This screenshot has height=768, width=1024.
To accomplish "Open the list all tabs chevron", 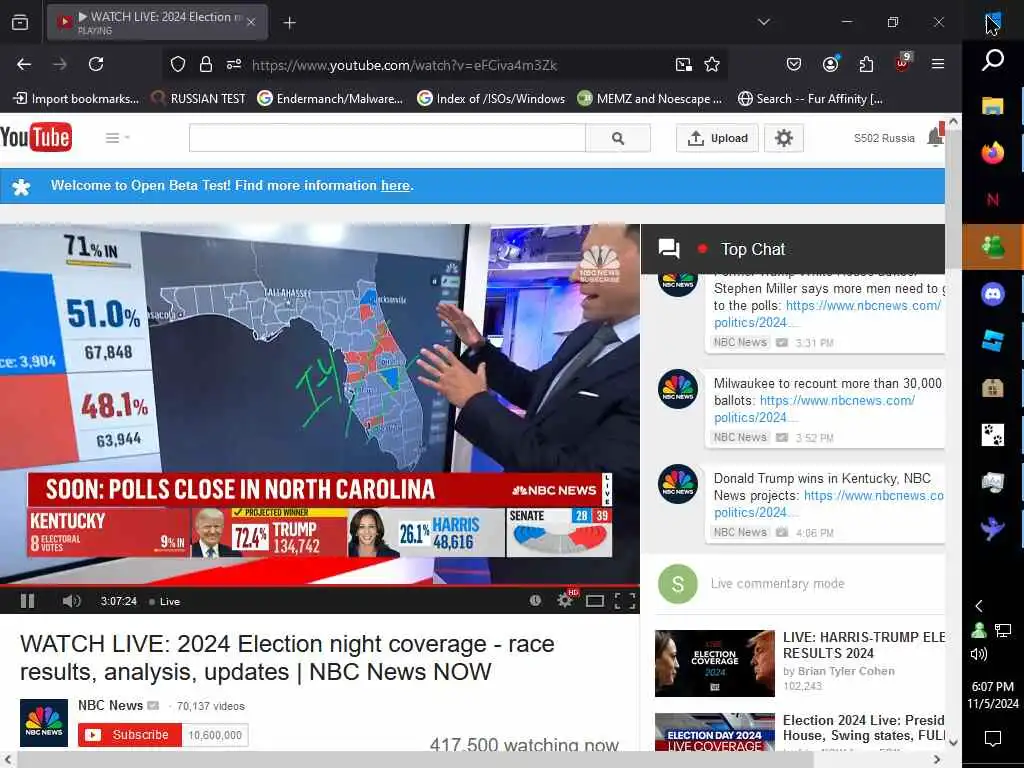I will (x=763, y=22).
